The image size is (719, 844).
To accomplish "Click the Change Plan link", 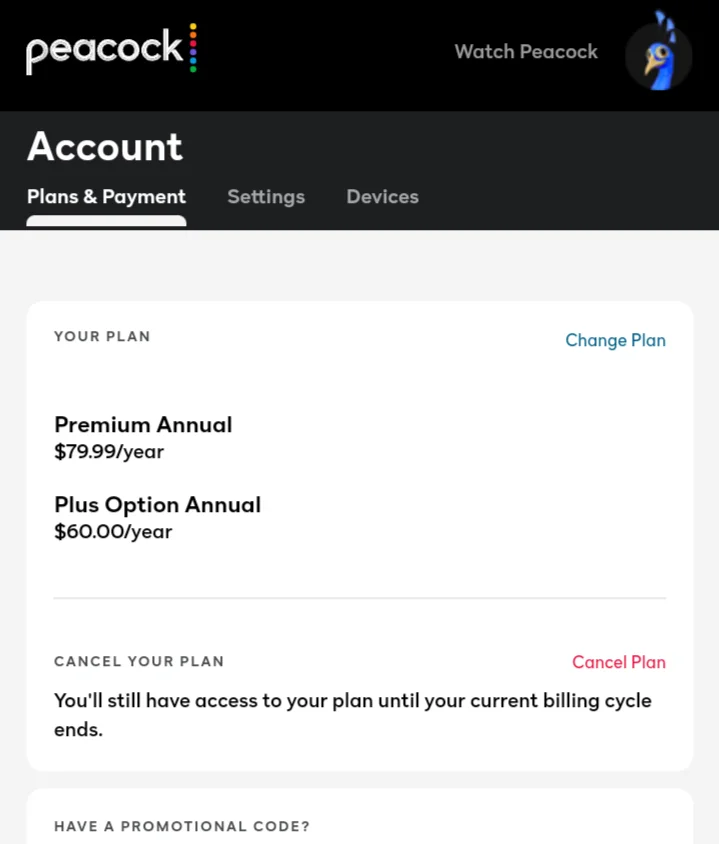I will pos(615,340).
